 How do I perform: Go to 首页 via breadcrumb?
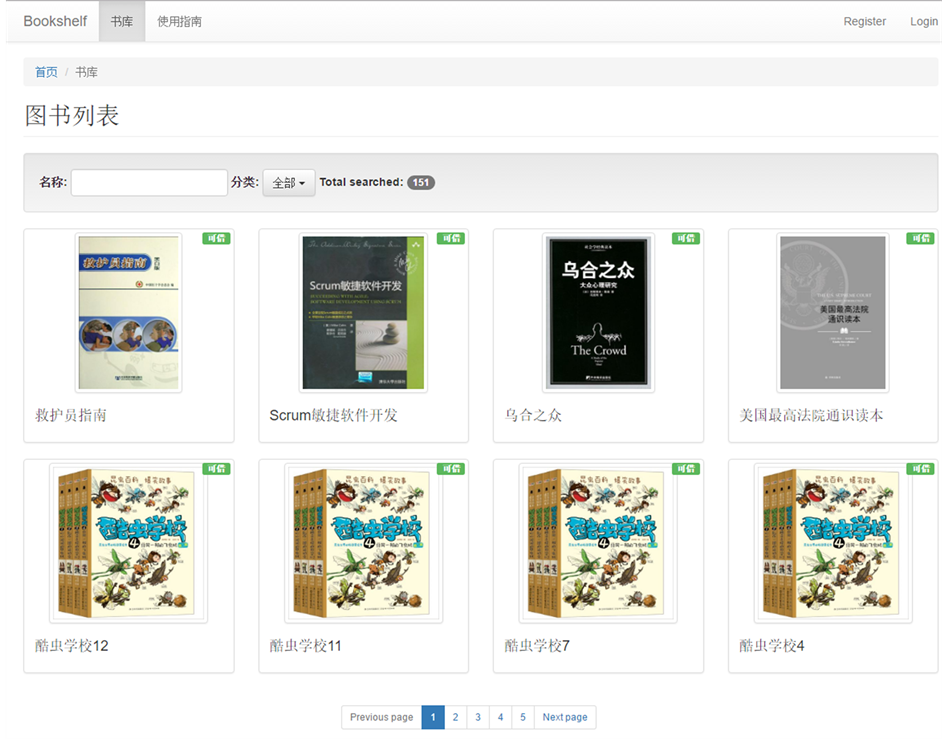tap(46, 72)
